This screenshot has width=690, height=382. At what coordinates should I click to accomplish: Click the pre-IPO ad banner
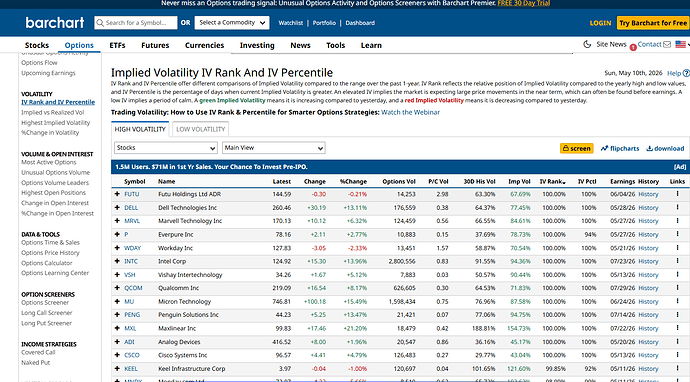click(400, 167)
